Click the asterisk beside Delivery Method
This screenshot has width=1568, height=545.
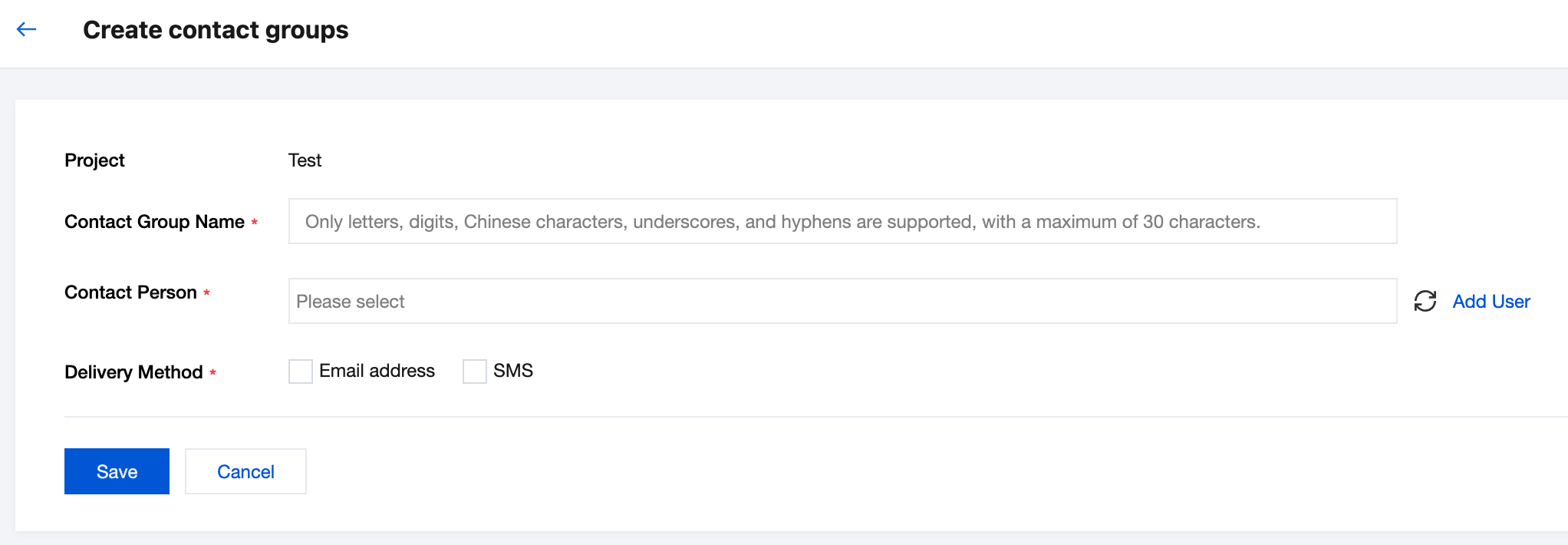212,373
